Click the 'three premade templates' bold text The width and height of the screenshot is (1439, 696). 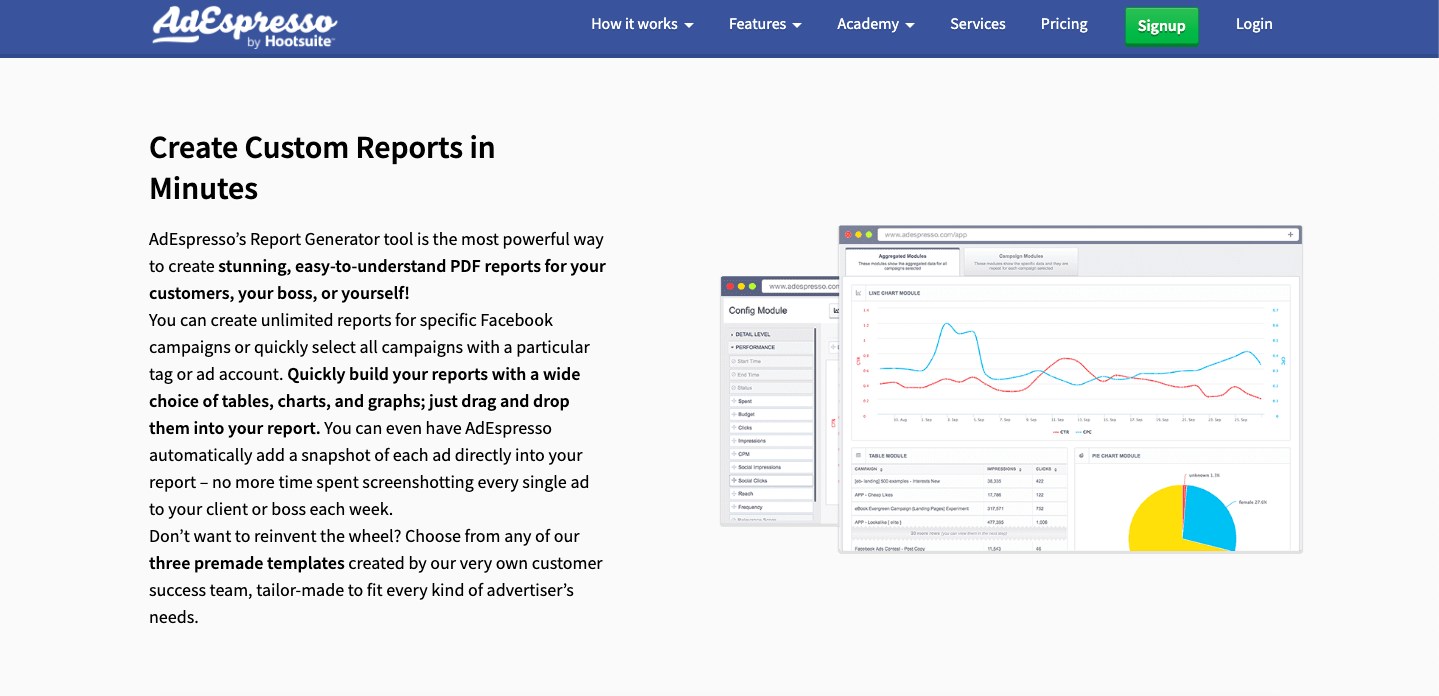click(247, 563)
